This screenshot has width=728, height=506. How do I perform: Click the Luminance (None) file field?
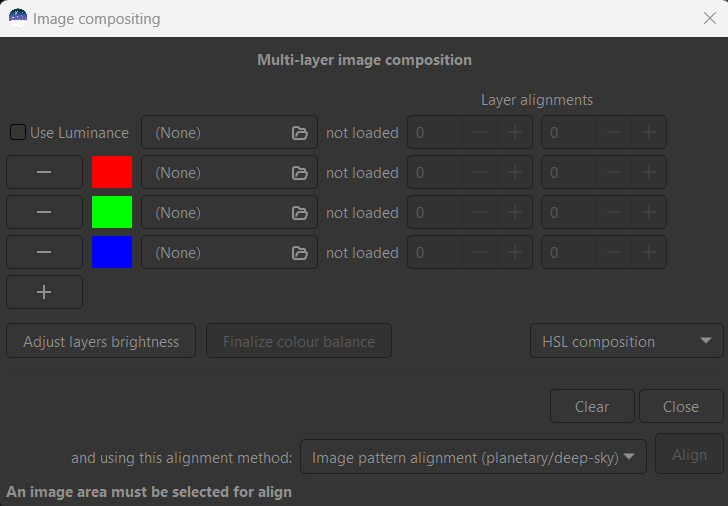229,132
